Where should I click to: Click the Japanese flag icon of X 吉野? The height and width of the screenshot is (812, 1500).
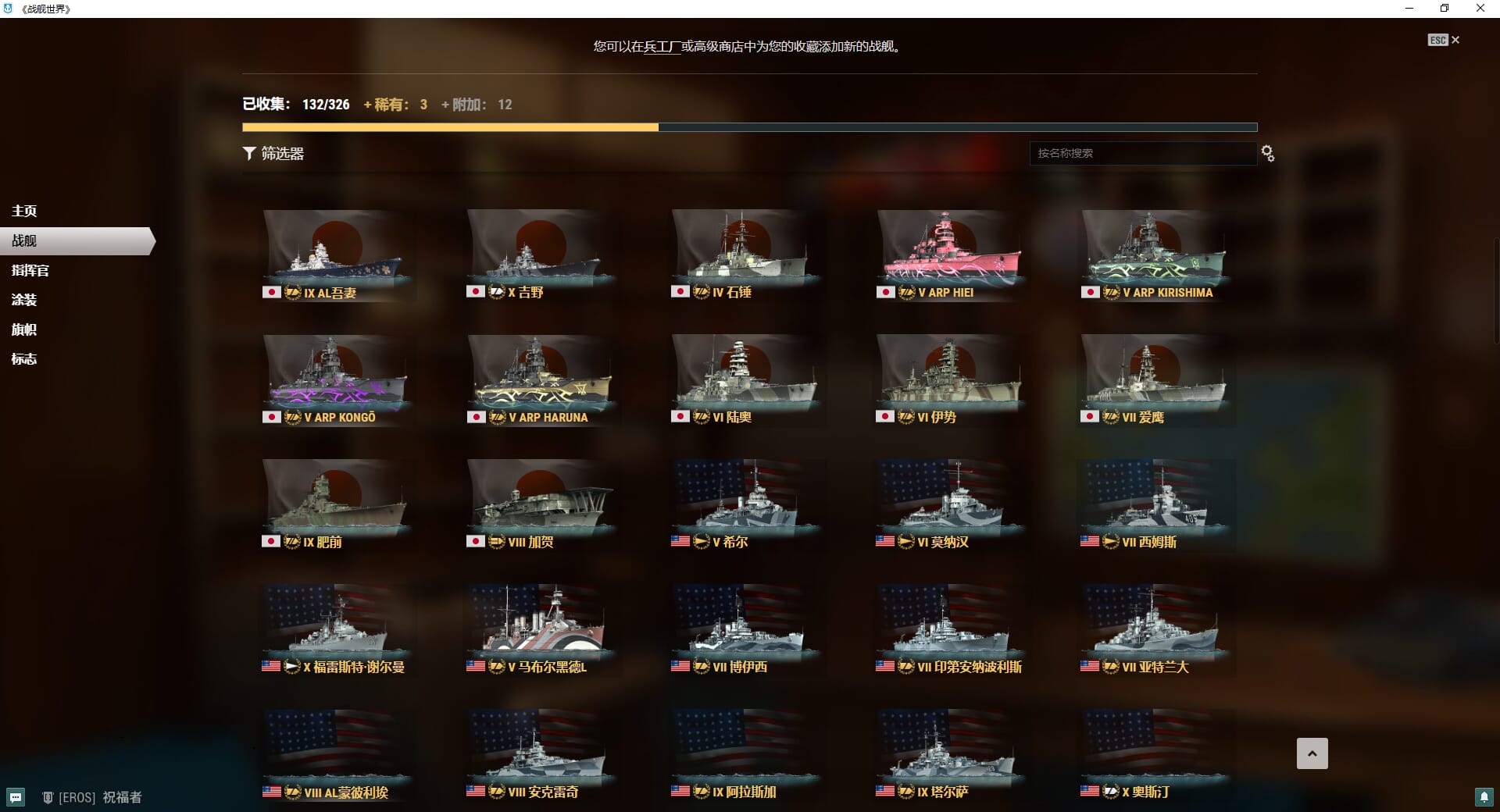pyautogui.click(x=475, y=292)
